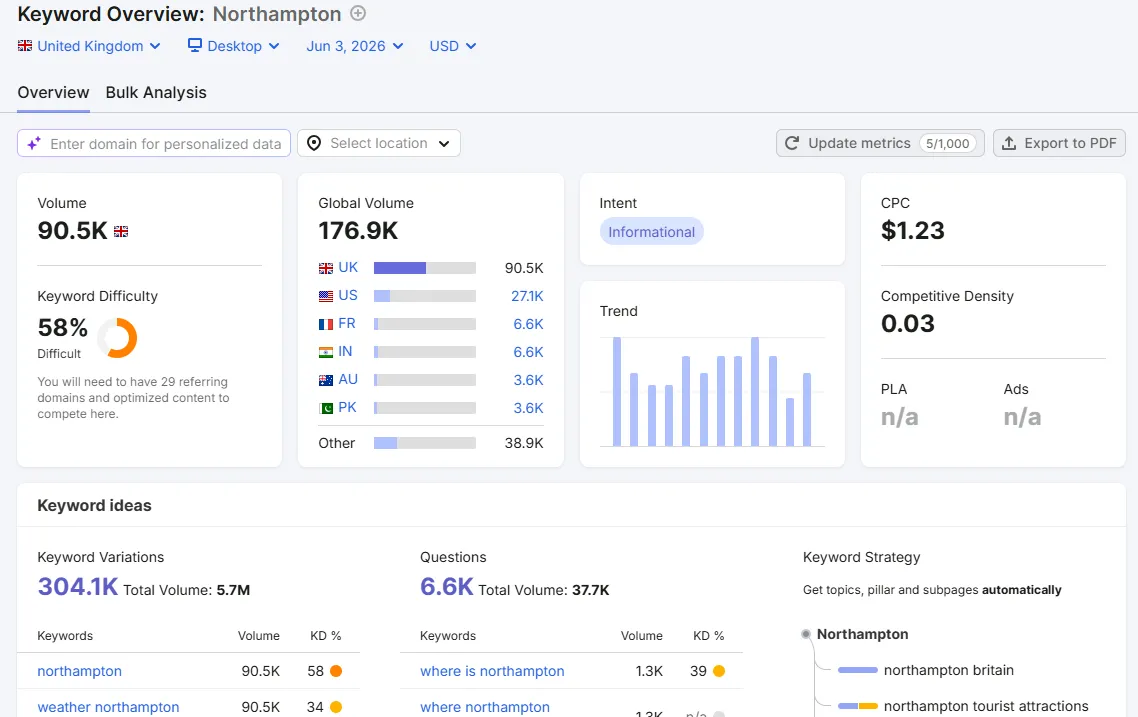Click the IN country link
Screen dimensions: 1138x717
[345, 351]
